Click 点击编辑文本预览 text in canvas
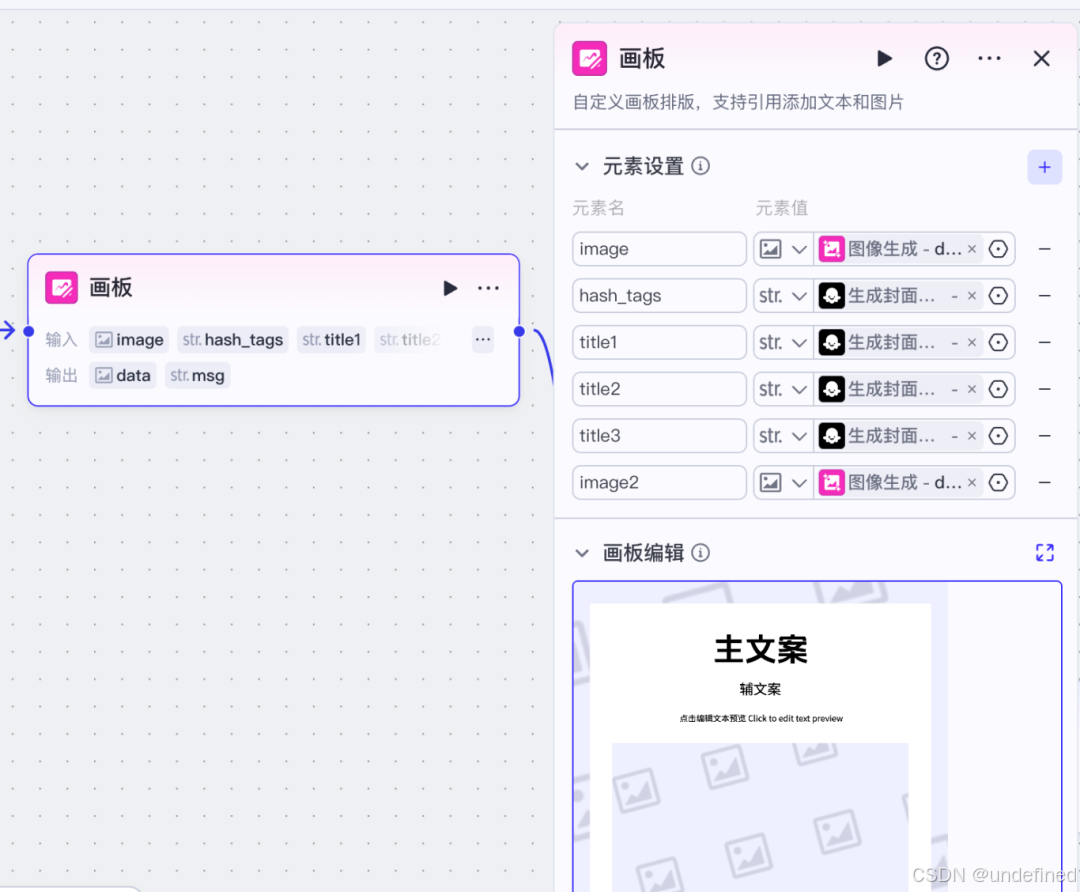1080x892 pixels. click(760, 718)
